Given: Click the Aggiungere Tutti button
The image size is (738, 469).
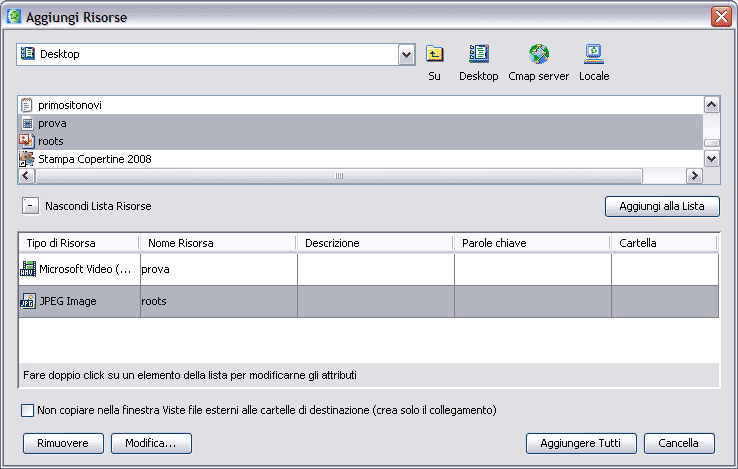Looking at the screenshot, I should [580, 443].
